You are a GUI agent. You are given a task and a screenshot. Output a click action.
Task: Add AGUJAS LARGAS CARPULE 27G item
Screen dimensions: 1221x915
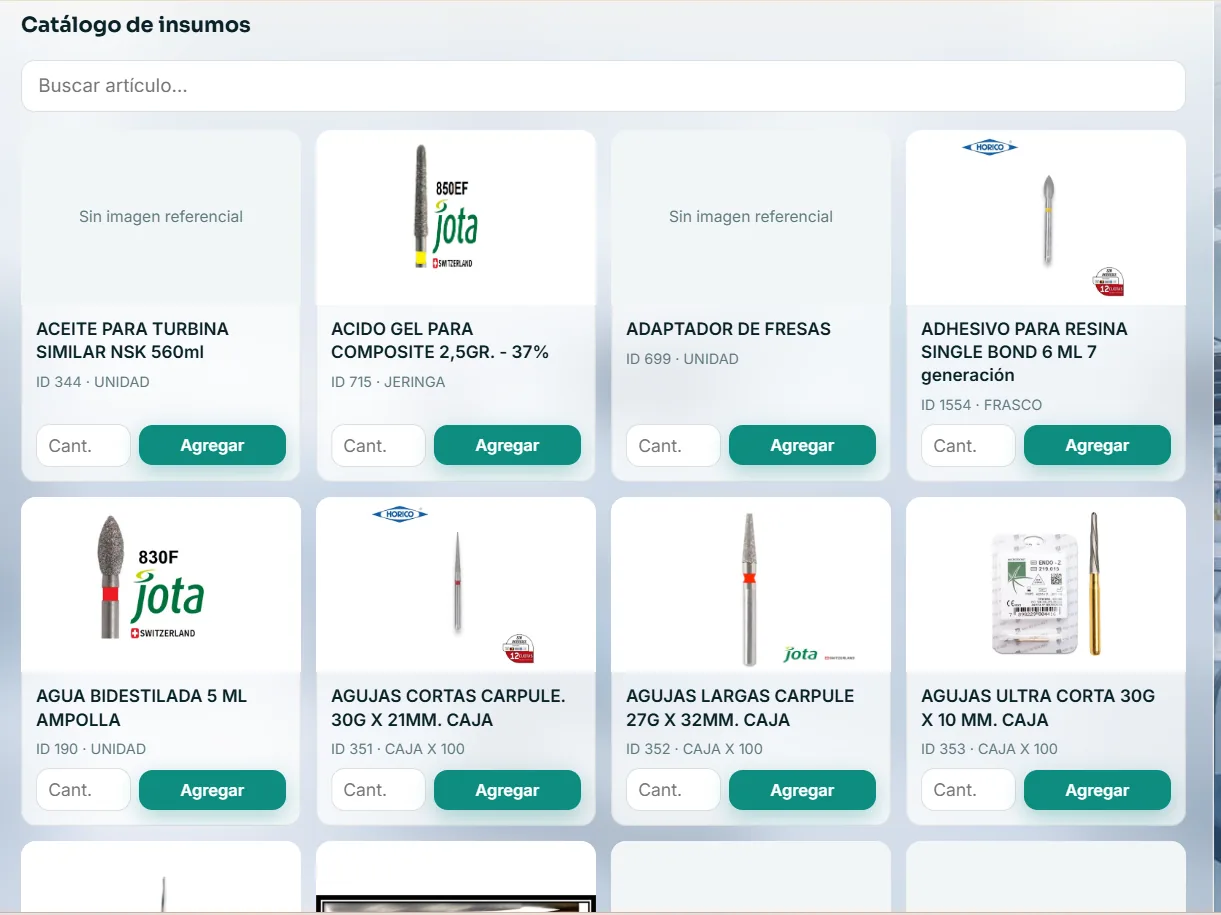click(x=802, y=790)
